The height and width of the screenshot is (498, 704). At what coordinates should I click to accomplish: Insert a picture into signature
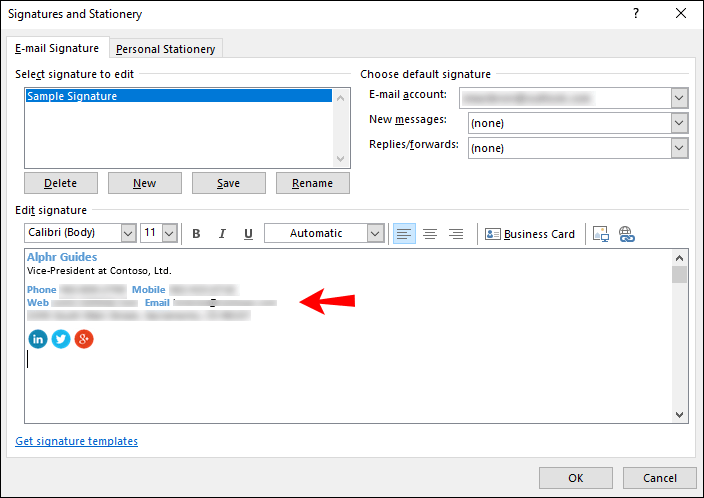click(x=601, y=234)
